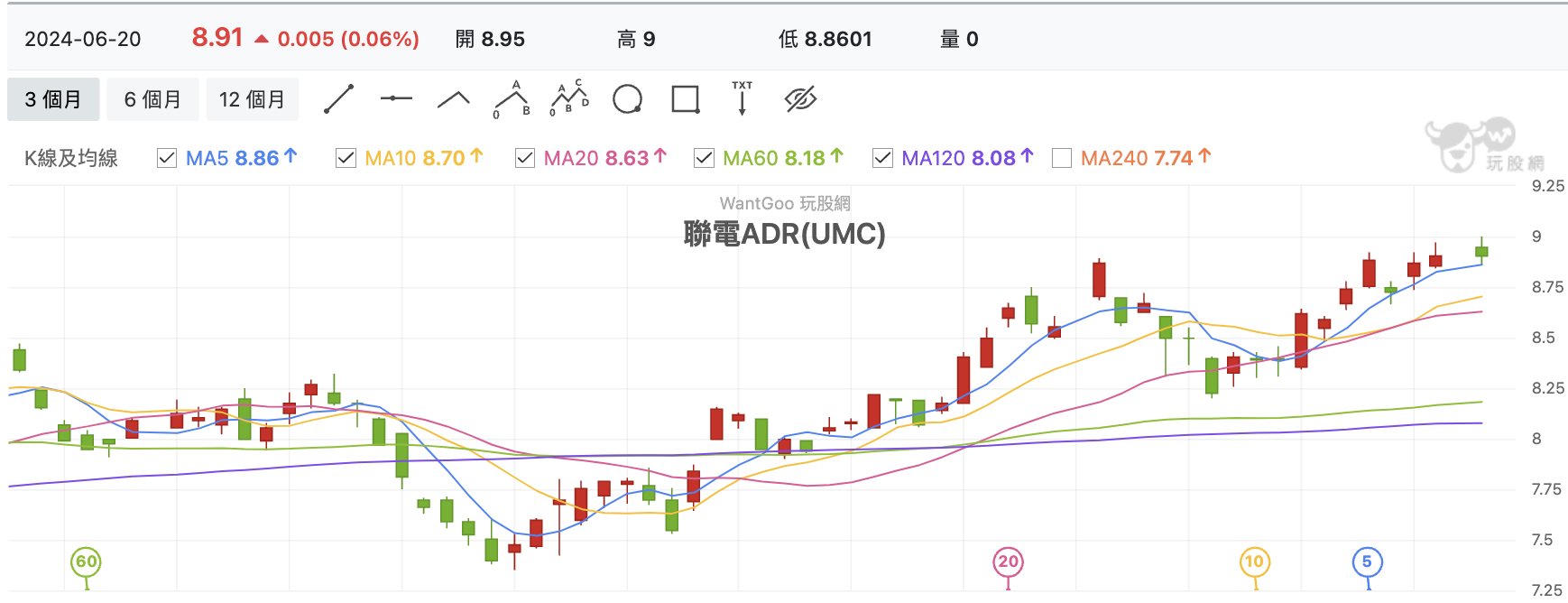Select the angle line drawing tool
1568x603 pixels.
click(454, 99)
